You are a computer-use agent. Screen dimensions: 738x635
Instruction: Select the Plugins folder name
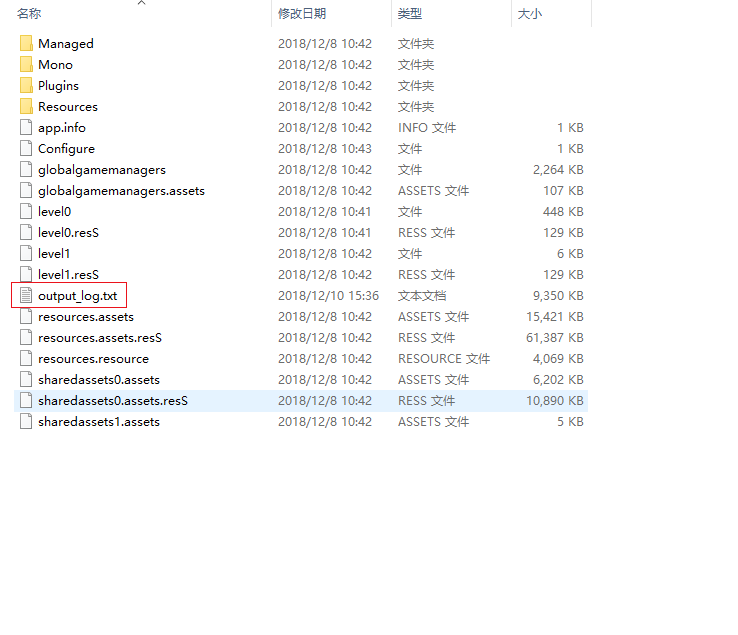tap(58, 86)
